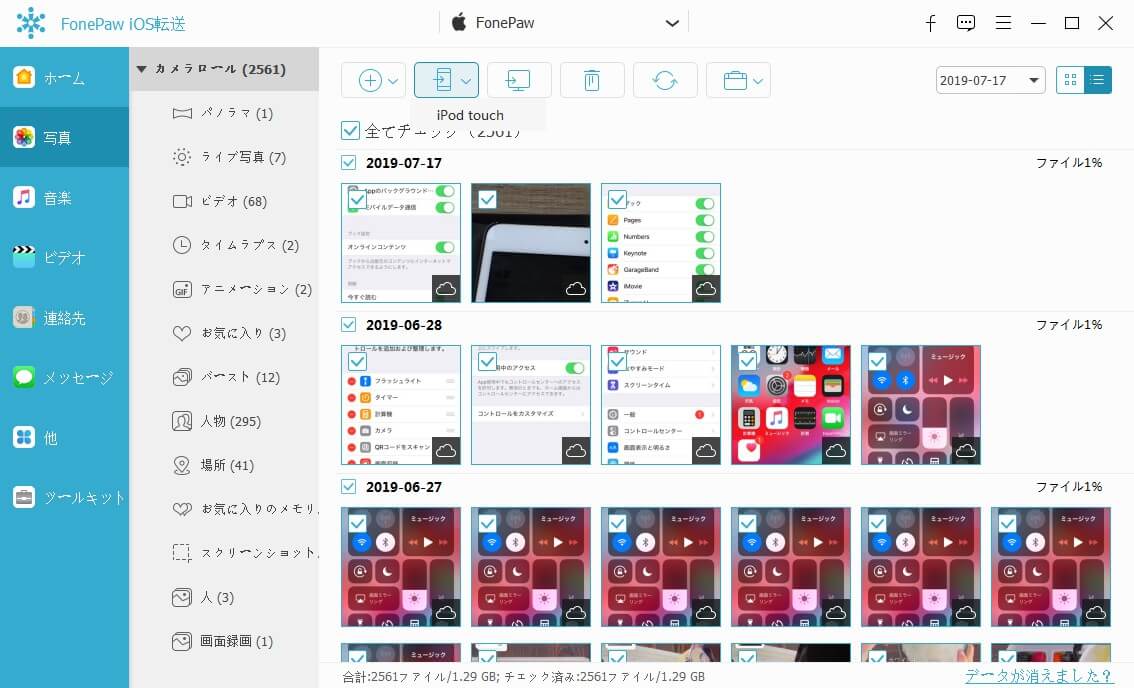Click the FonePaw snowflake logo

31,23
